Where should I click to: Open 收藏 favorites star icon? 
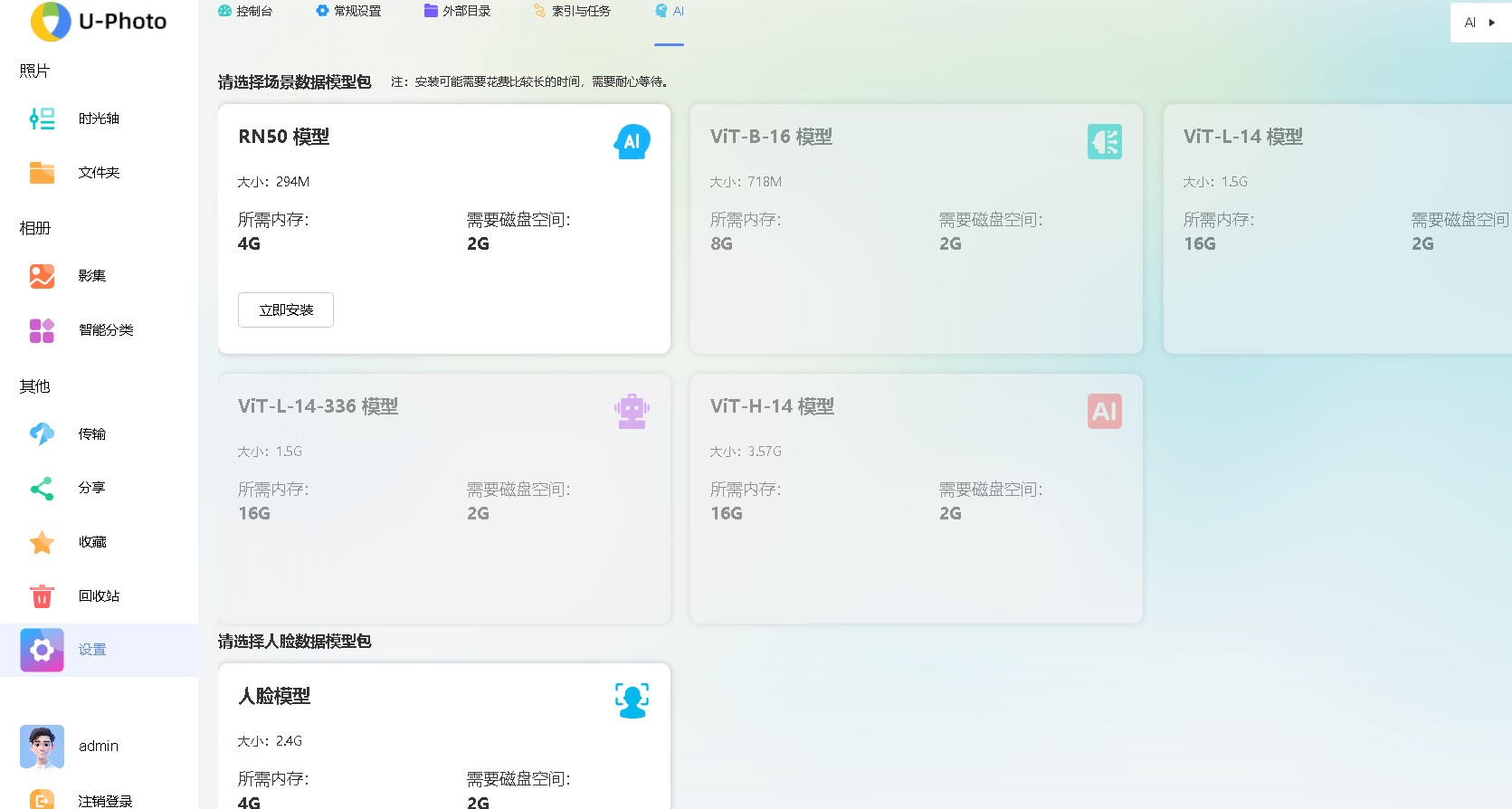42,542
